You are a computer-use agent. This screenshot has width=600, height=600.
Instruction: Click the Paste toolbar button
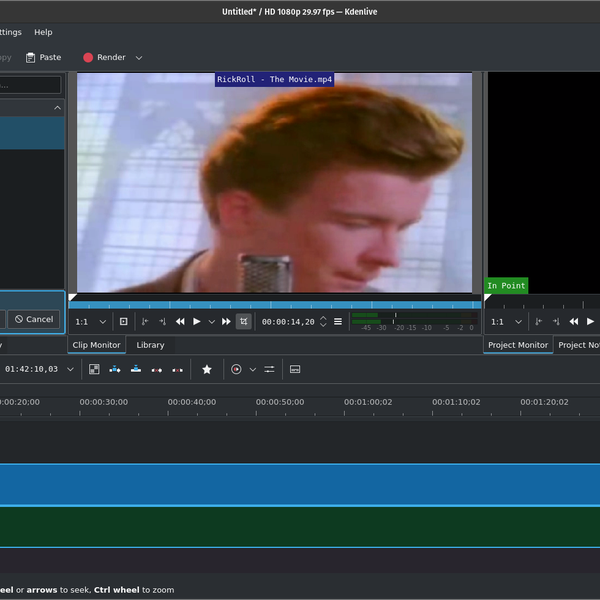43,57
